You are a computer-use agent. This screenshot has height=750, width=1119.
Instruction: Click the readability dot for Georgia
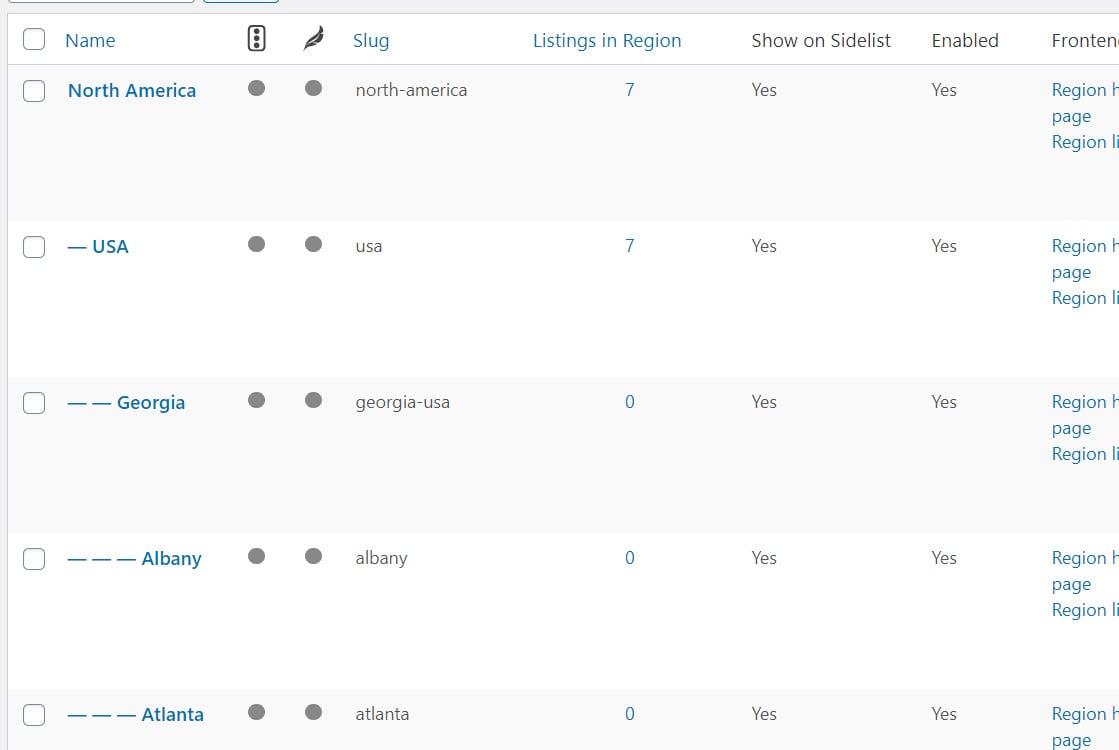[313, 400]
